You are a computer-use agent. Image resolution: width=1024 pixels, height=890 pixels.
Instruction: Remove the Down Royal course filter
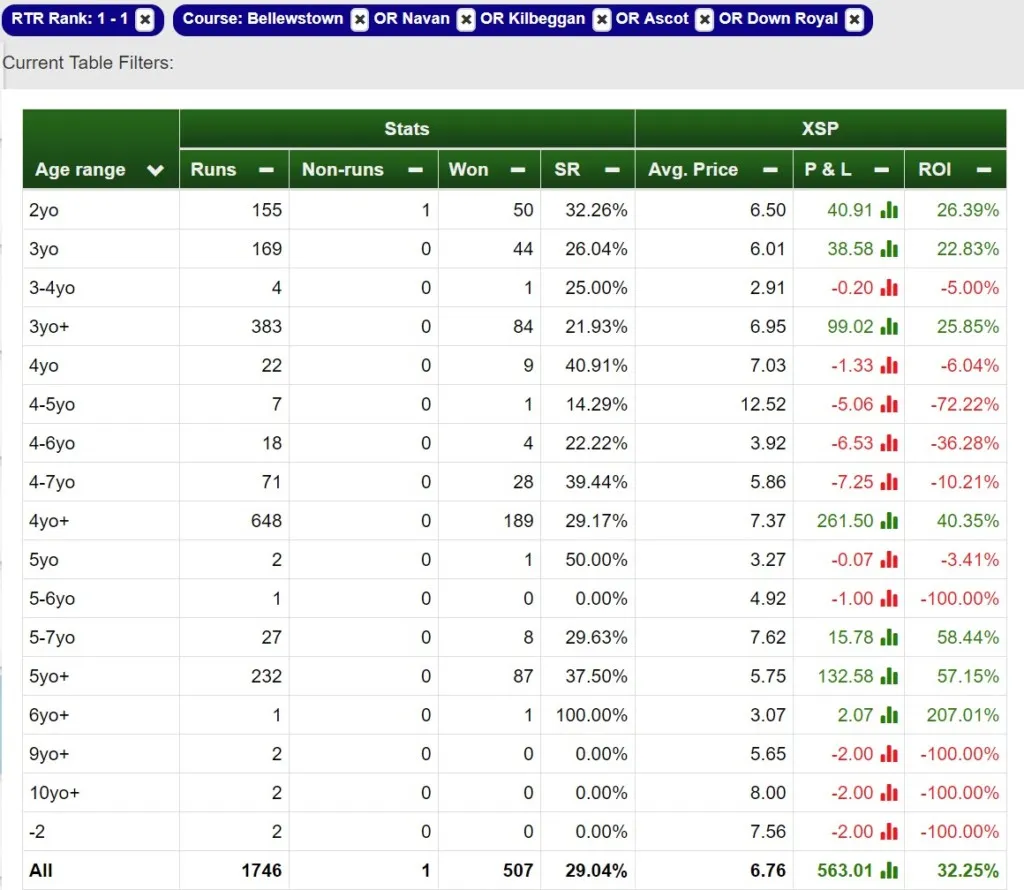pyautogui.click(x=854, y=20)
